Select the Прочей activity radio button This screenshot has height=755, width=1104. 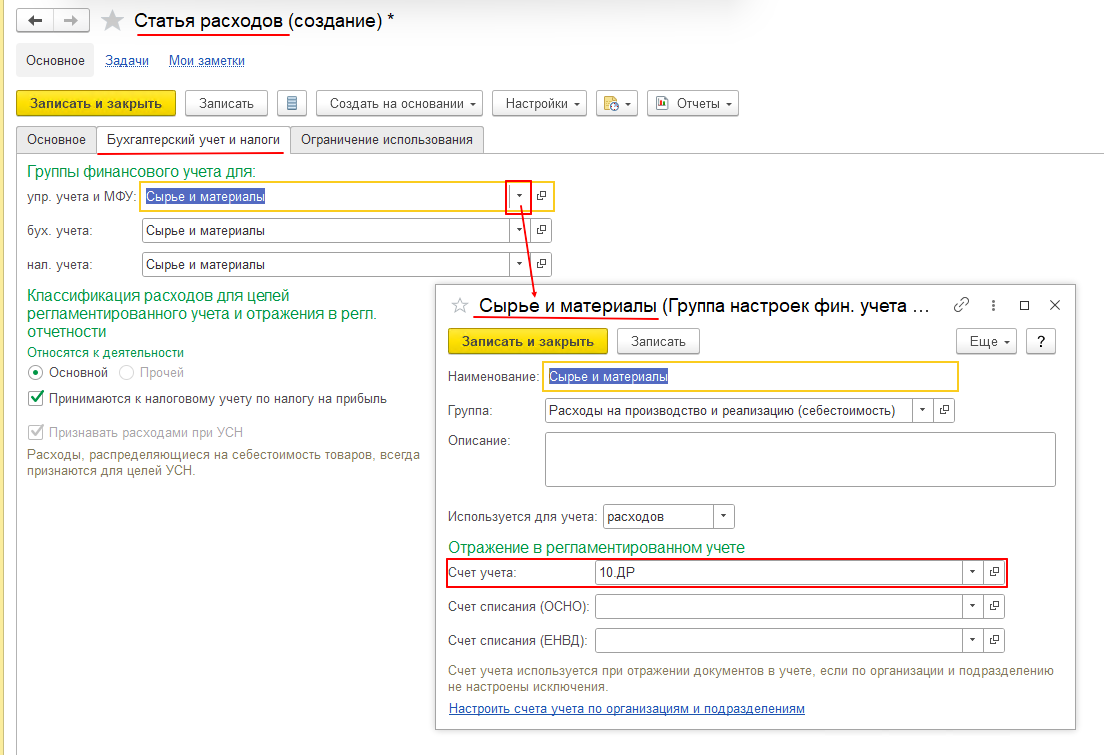[x=126, y=373]
